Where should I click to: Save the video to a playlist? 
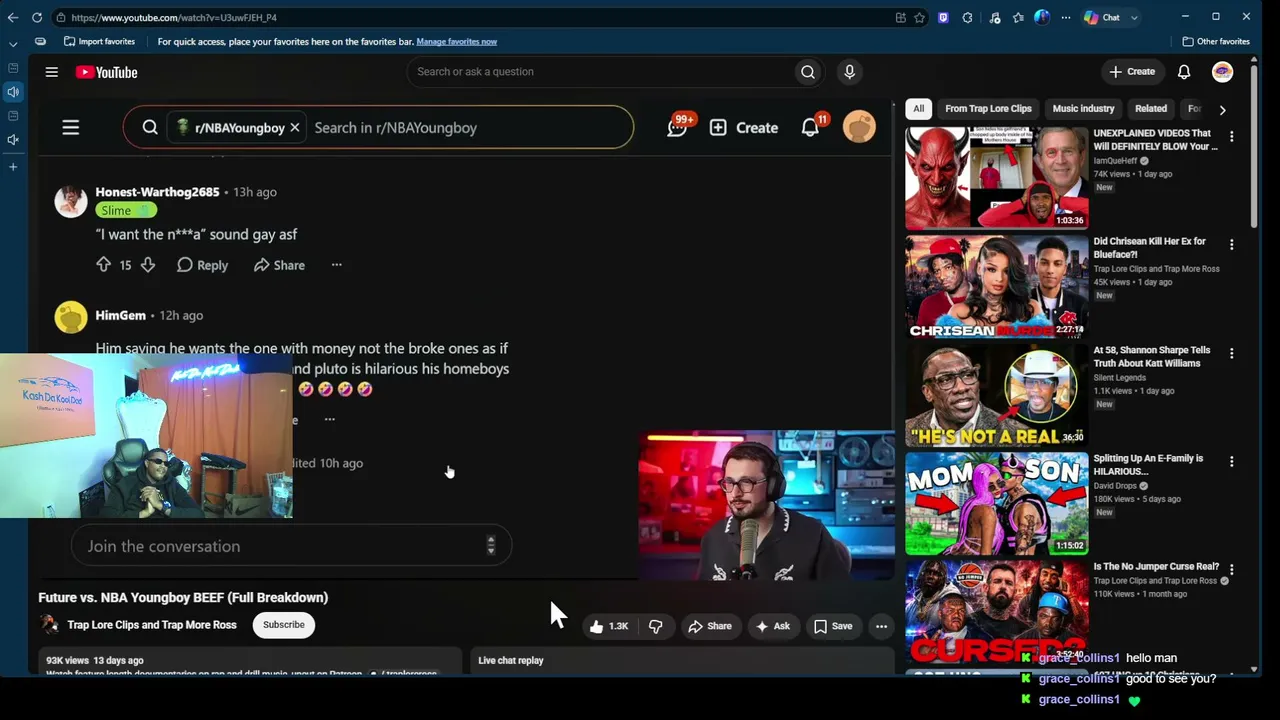(833, 626)
